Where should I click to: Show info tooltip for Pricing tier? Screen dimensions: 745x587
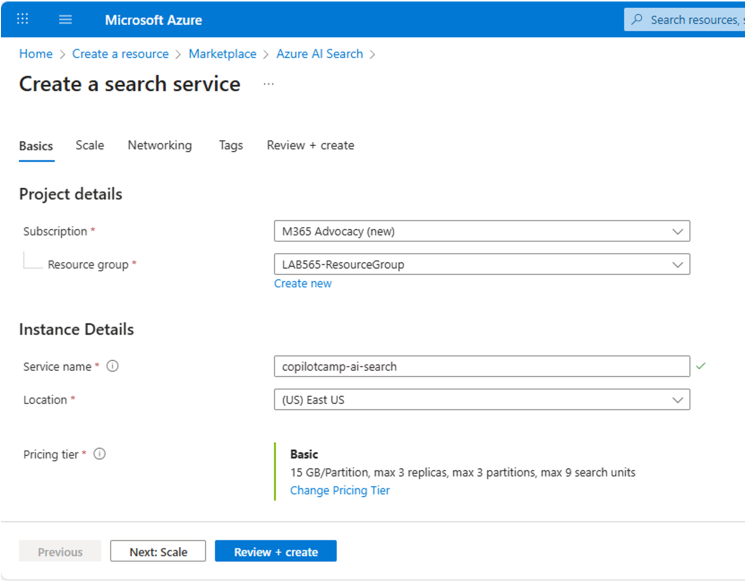tap(100, 454)
